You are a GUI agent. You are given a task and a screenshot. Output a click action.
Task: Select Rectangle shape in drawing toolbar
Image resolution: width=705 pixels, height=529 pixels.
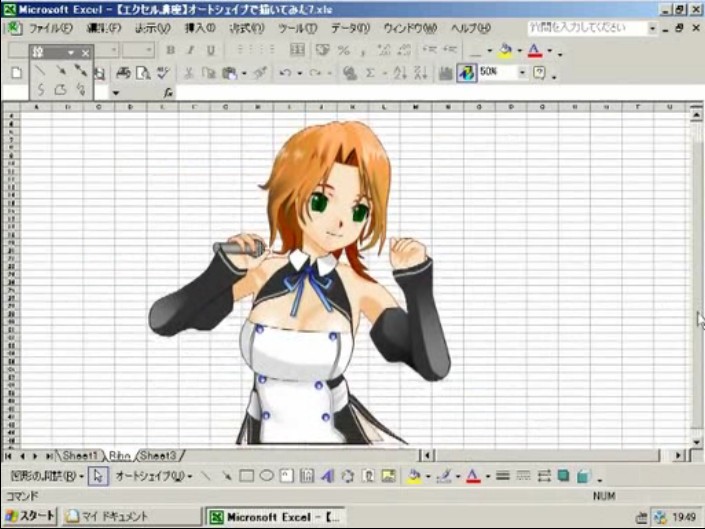tap(246, 476)
